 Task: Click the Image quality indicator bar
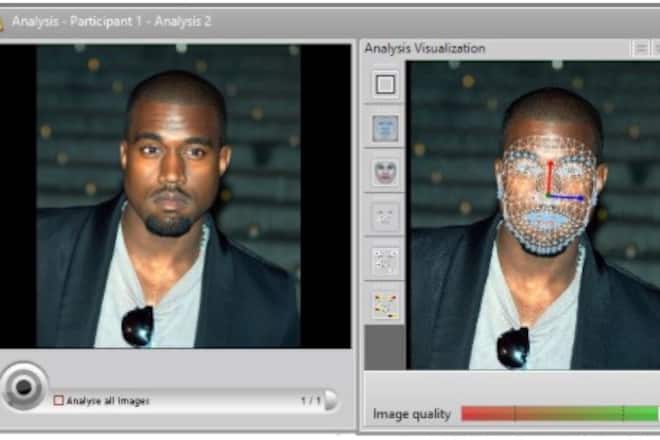tap(560, 414)
